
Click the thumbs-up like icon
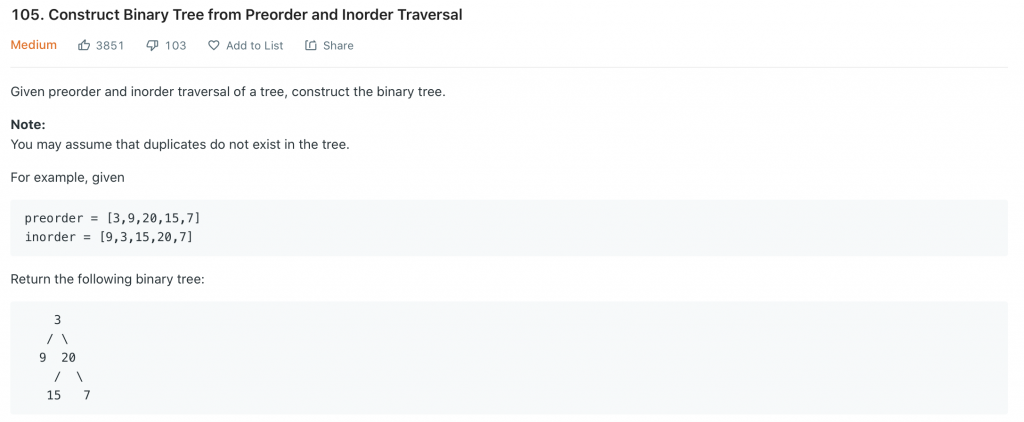tap(84, 45)
